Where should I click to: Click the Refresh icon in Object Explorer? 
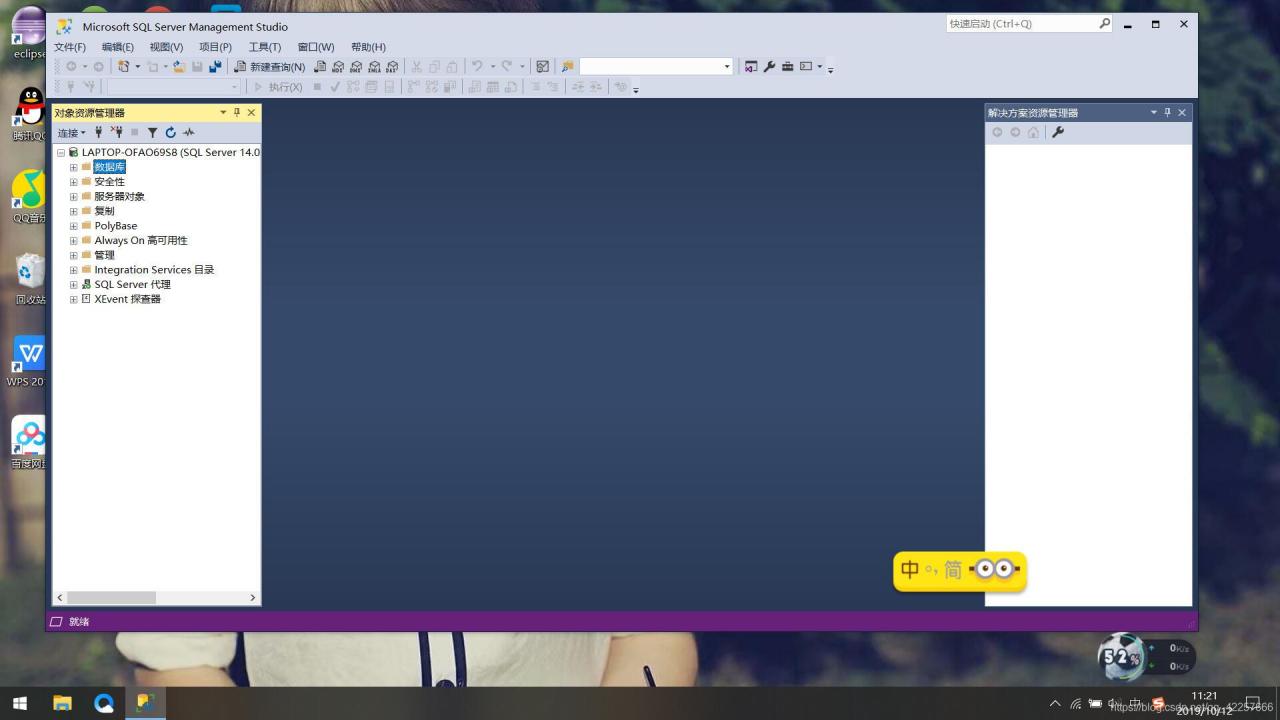coord(170,132)
